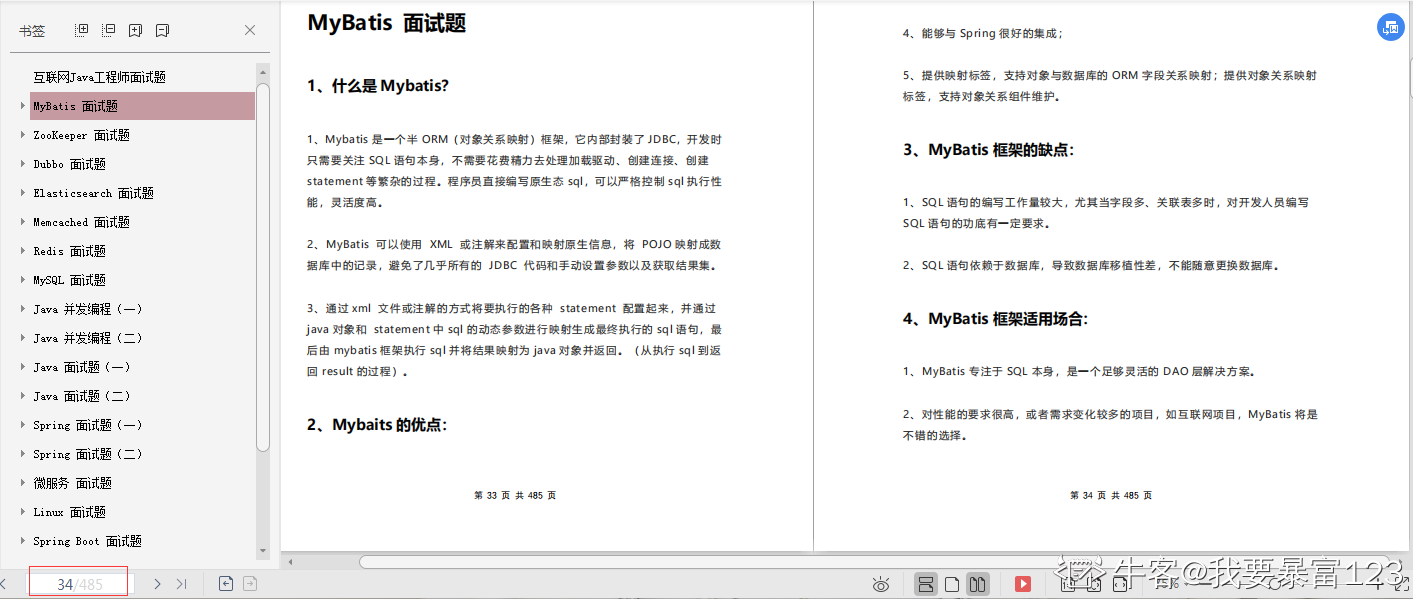Click the 书签 panel title

coord(32,31)
